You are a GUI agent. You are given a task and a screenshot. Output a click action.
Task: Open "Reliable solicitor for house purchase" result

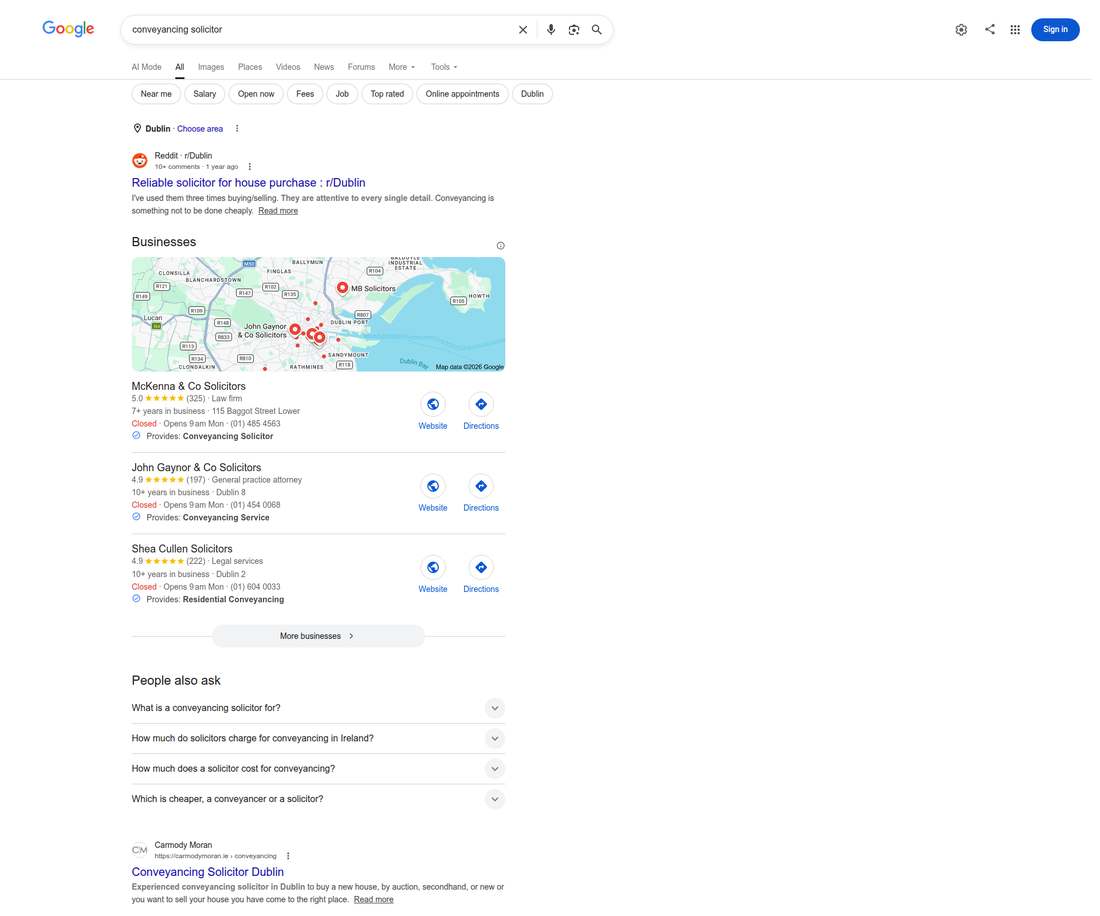pyautogui.click(x=248, y=182)
